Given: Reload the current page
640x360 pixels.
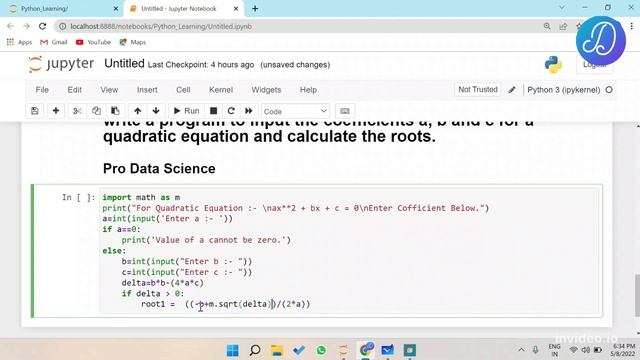Looking at the screenshot, I should click(42, 26).
